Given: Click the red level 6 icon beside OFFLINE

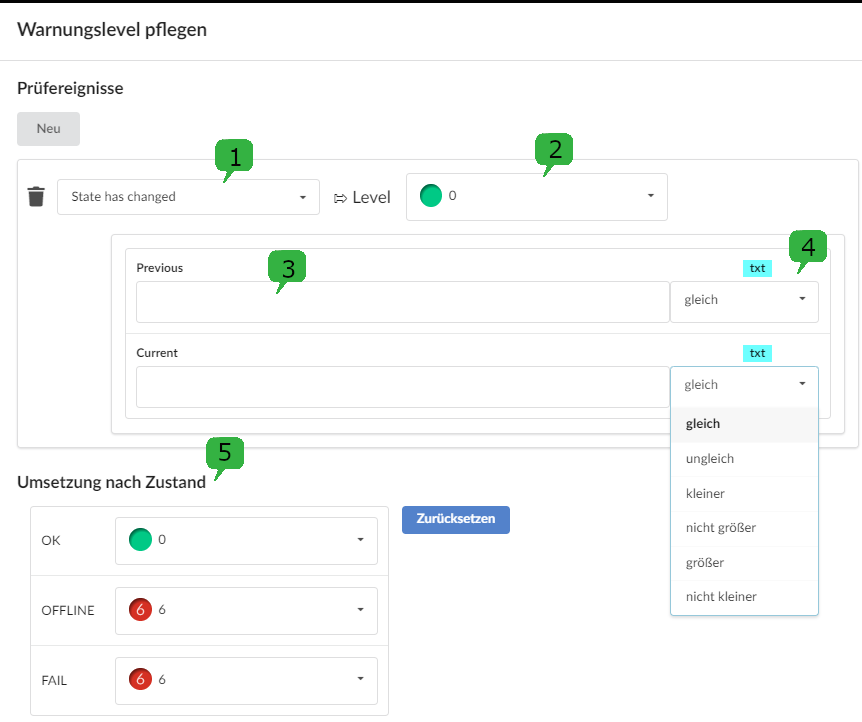Looking at the screenshot, I should [x=140, y=609].
